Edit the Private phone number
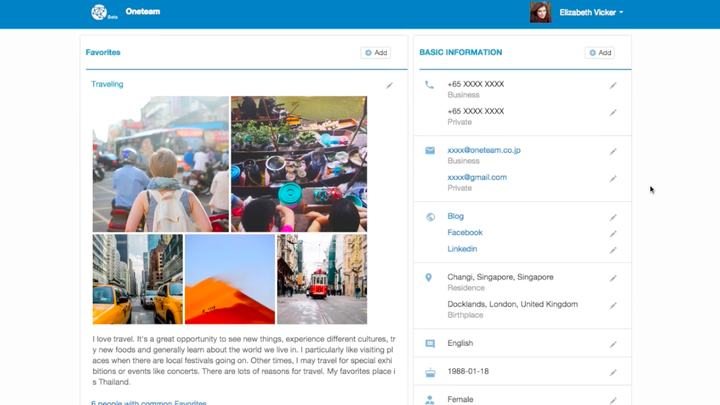The height and width of the screenshot is (405, 720). pyautogui.click(x=613, y=112)
